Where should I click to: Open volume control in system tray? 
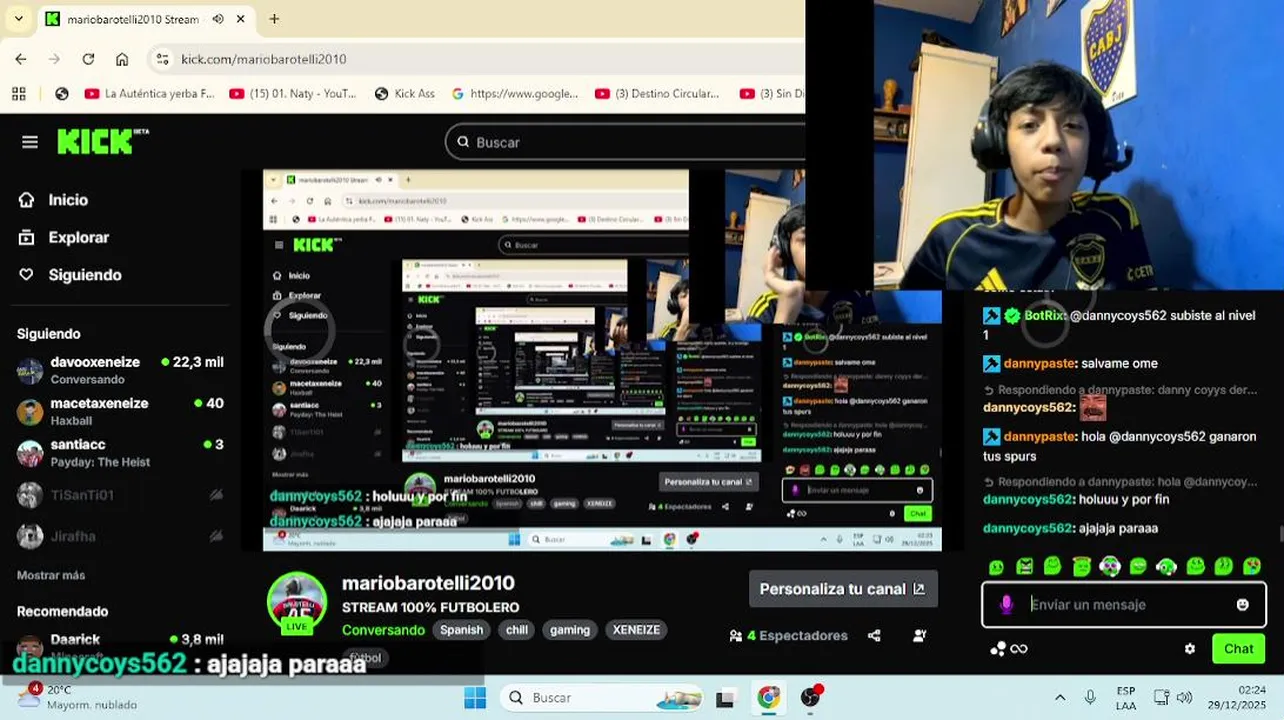[1184, 697]
